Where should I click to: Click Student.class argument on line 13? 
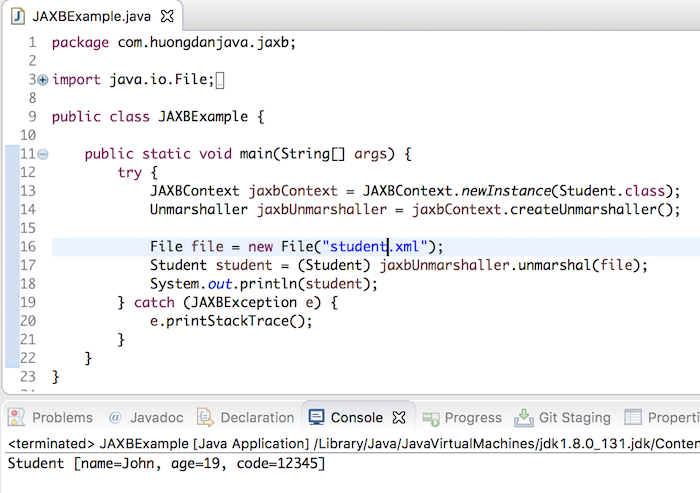[612, 192]
